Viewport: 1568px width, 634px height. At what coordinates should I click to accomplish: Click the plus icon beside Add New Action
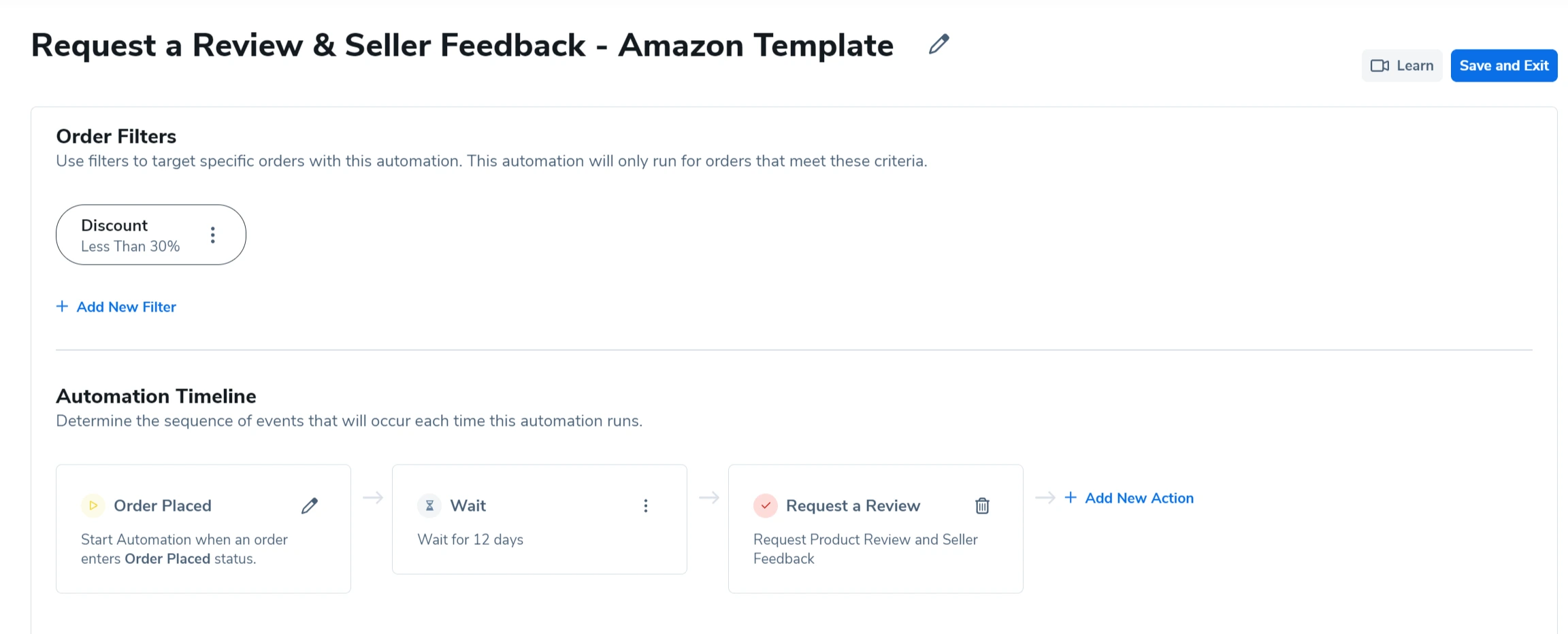tap(1071, 498)
